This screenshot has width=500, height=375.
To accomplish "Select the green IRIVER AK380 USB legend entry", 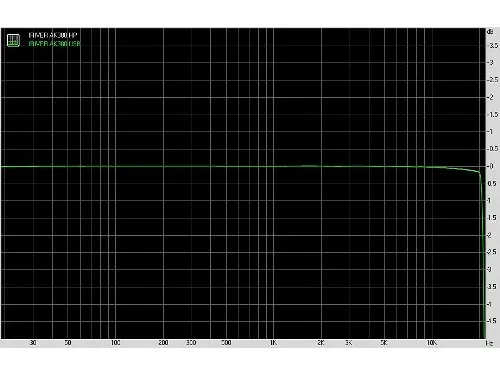I will point(54,44).
